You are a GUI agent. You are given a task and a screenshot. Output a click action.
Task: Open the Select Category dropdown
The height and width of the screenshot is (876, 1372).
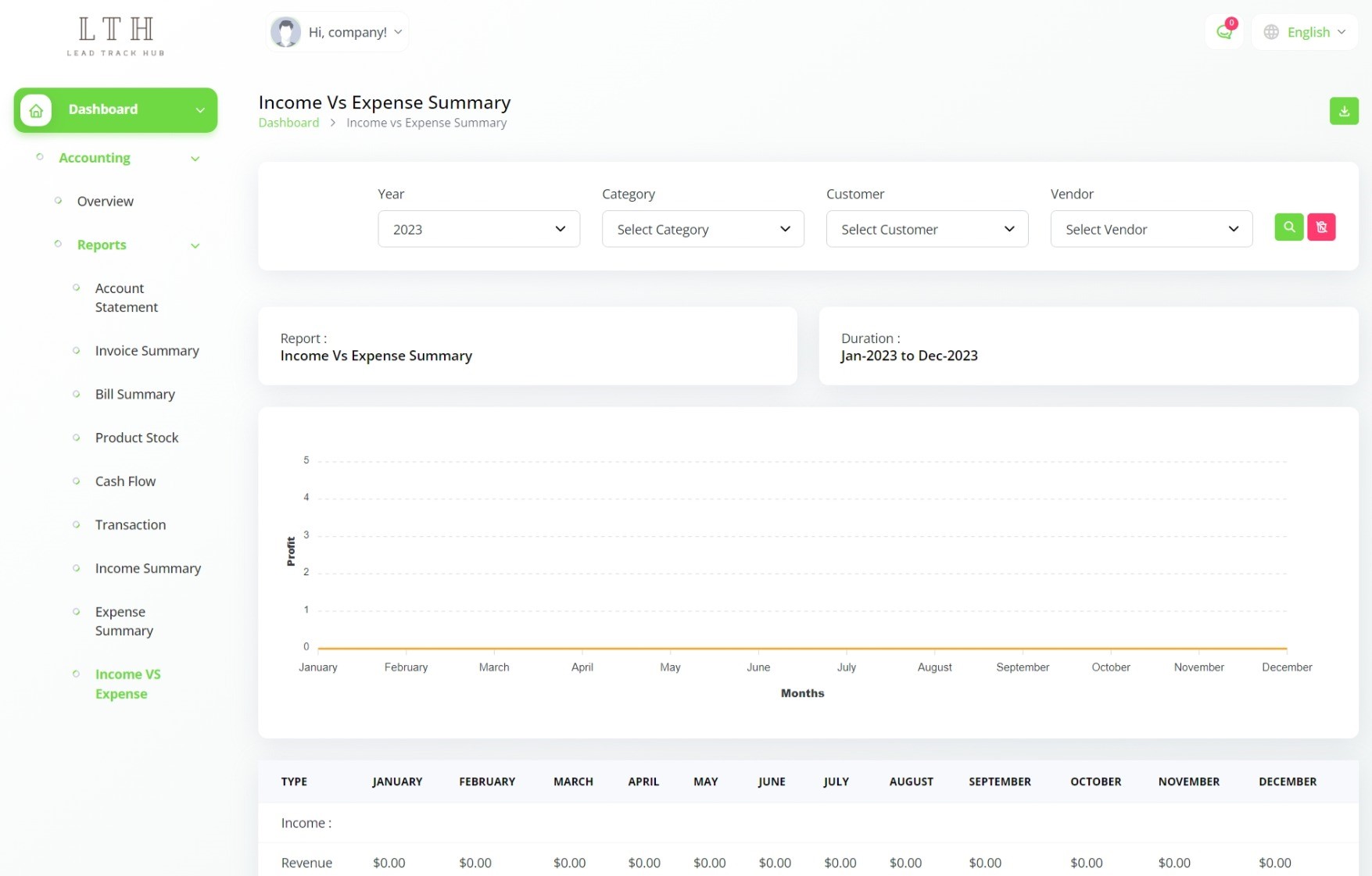click(703, 229)
